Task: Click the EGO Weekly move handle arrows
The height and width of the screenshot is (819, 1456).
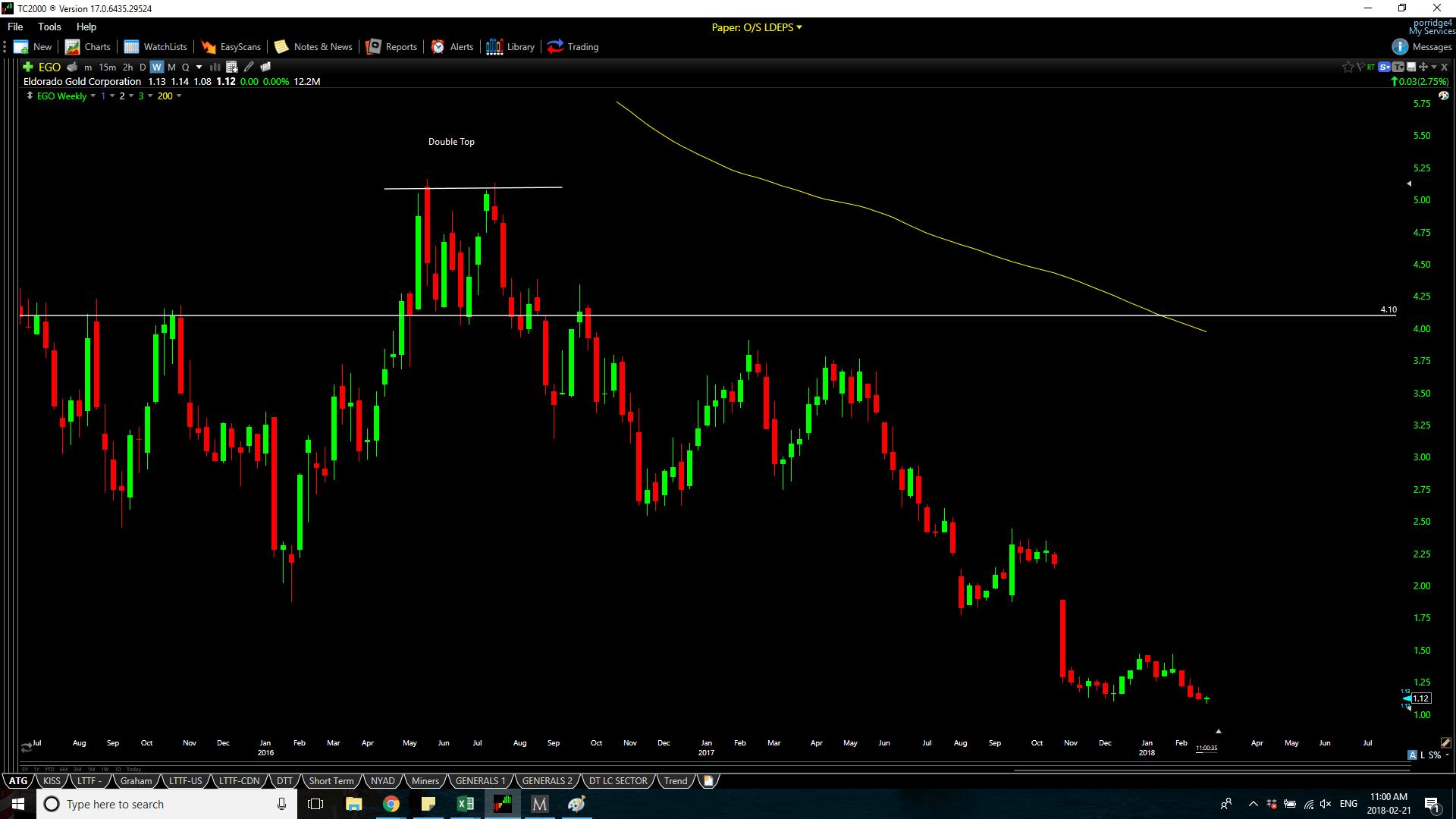Action: coord(30,96)
